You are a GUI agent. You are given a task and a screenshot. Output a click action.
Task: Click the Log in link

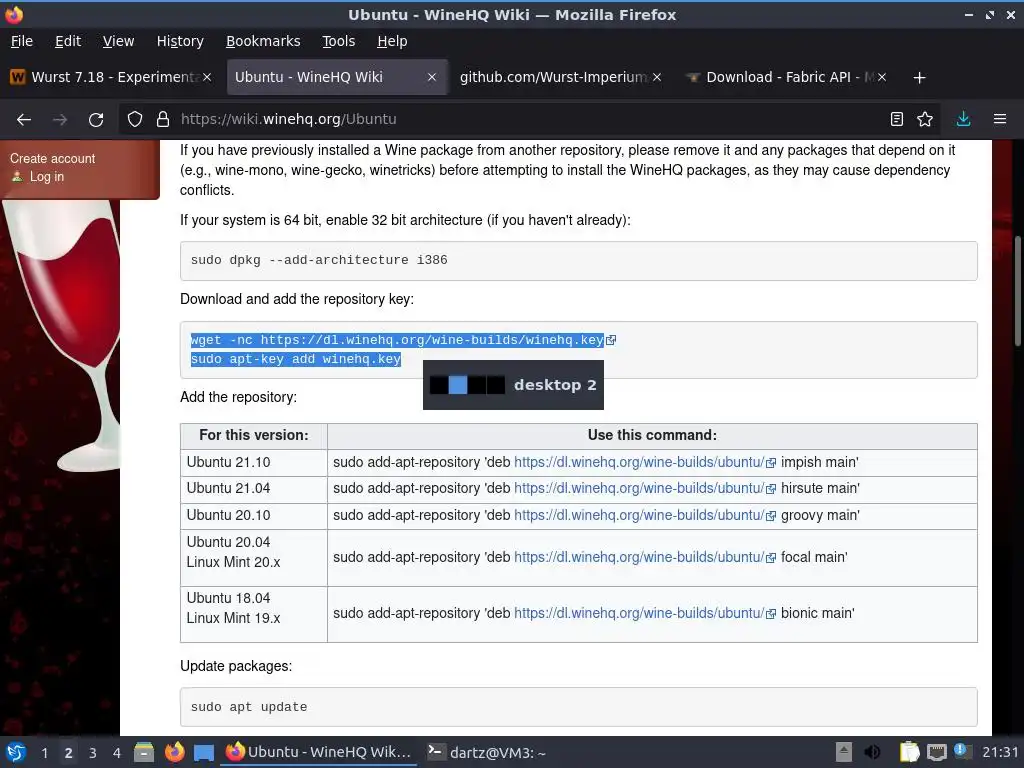[46, 176]
